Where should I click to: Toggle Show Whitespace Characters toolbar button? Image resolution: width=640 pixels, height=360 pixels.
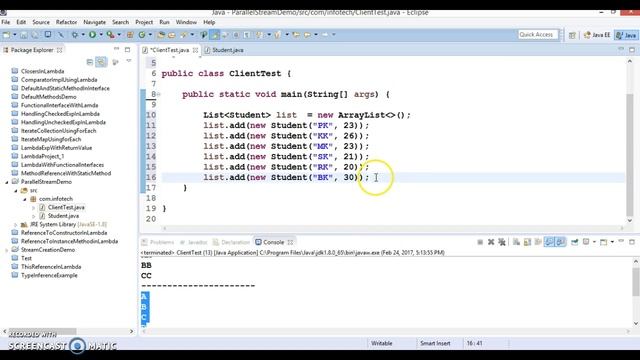click(x=247, y=35)
